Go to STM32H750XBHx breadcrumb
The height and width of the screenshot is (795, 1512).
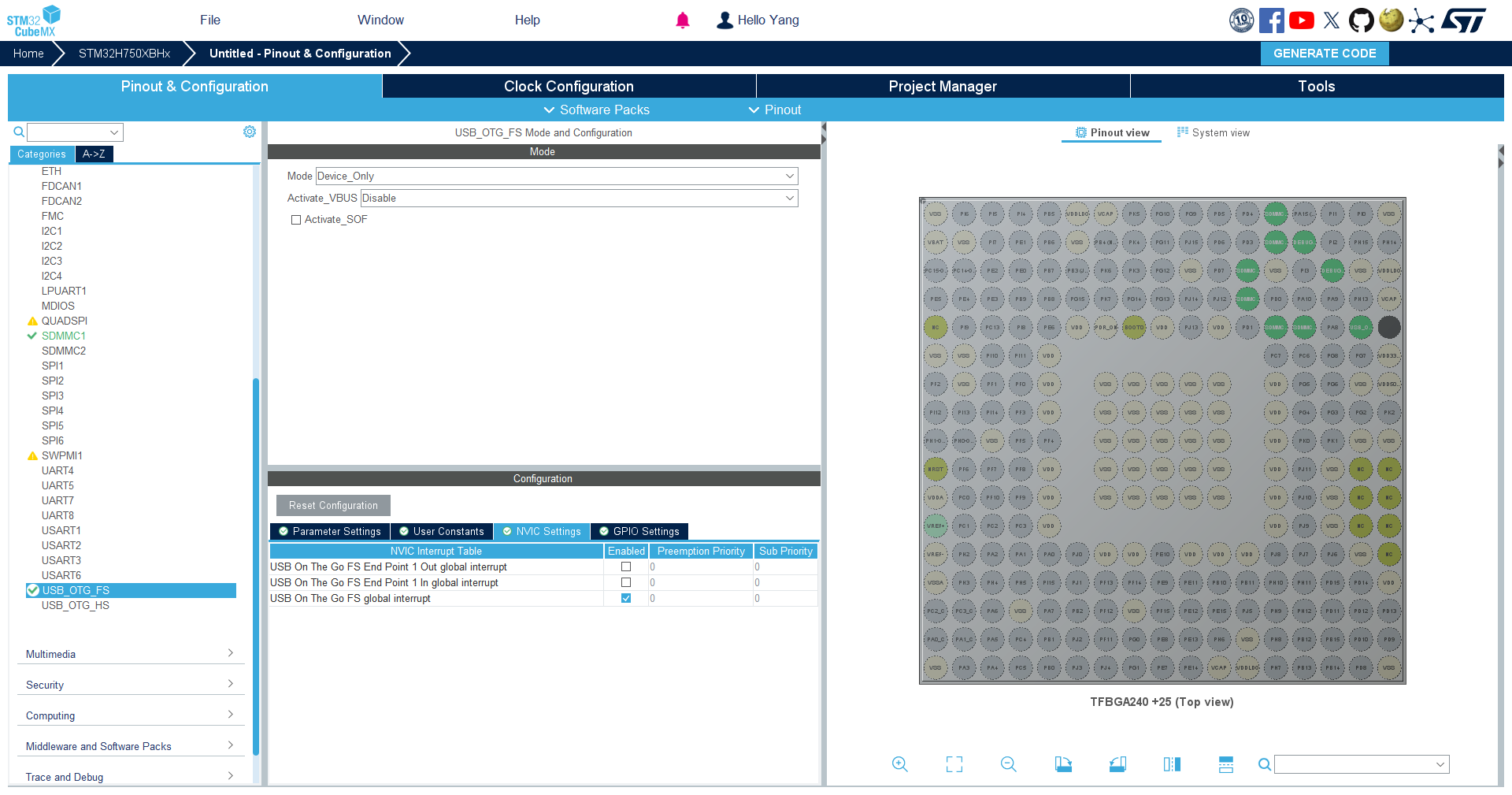point(124,54)
